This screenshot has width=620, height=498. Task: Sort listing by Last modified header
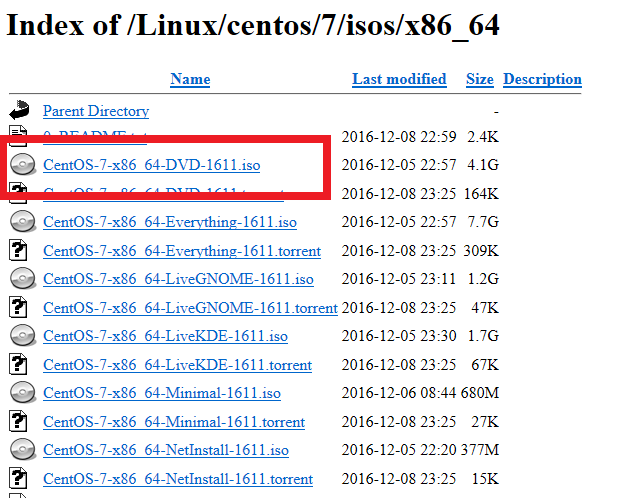click(399, 79)
